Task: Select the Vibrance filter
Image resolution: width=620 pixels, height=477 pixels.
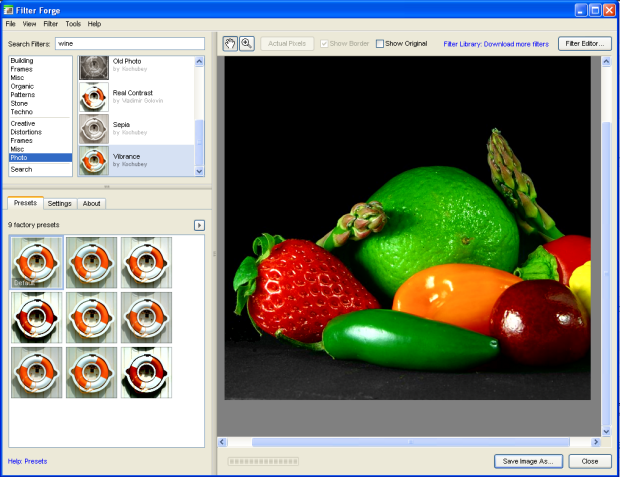Action: pyautogui.click(x=136, y=160)
